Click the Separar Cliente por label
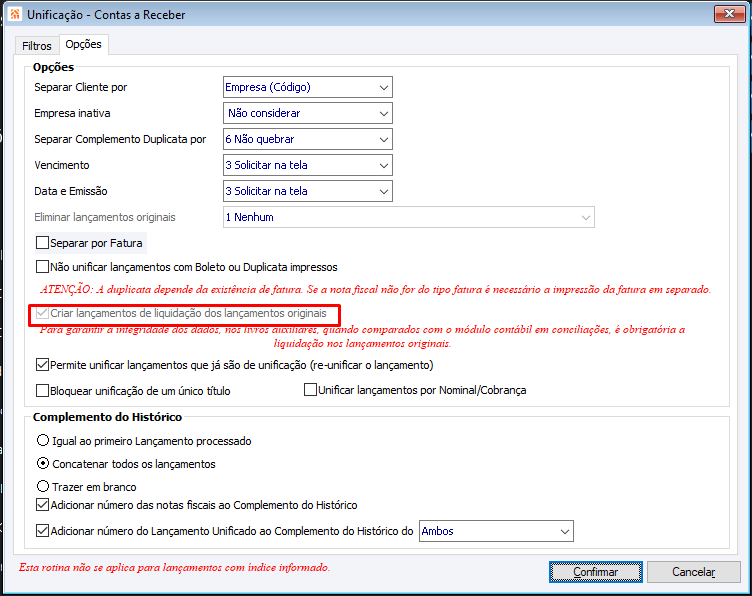 pos(81,87)
